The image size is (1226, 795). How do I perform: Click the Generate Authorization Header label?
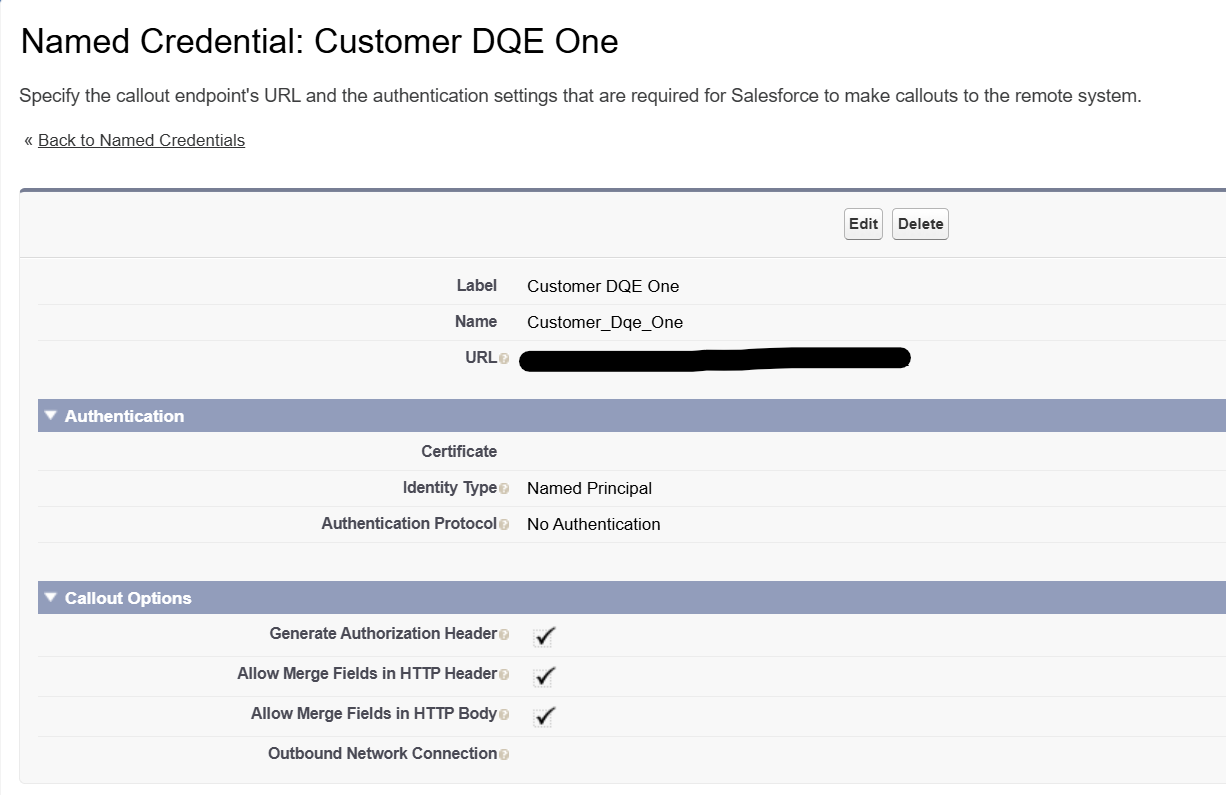(383, 633)
